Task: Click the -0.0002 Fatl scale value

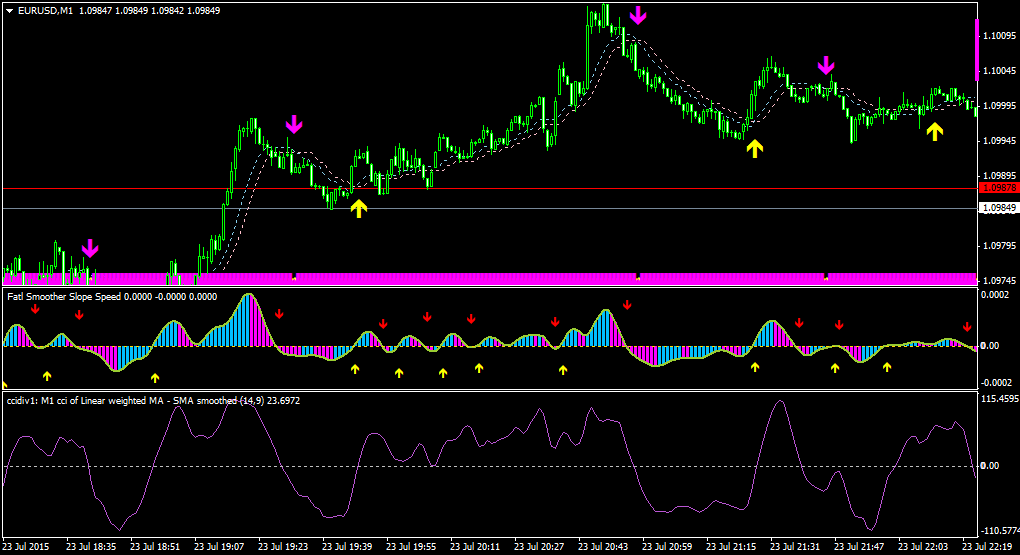Action: click(x=996, y=383)
